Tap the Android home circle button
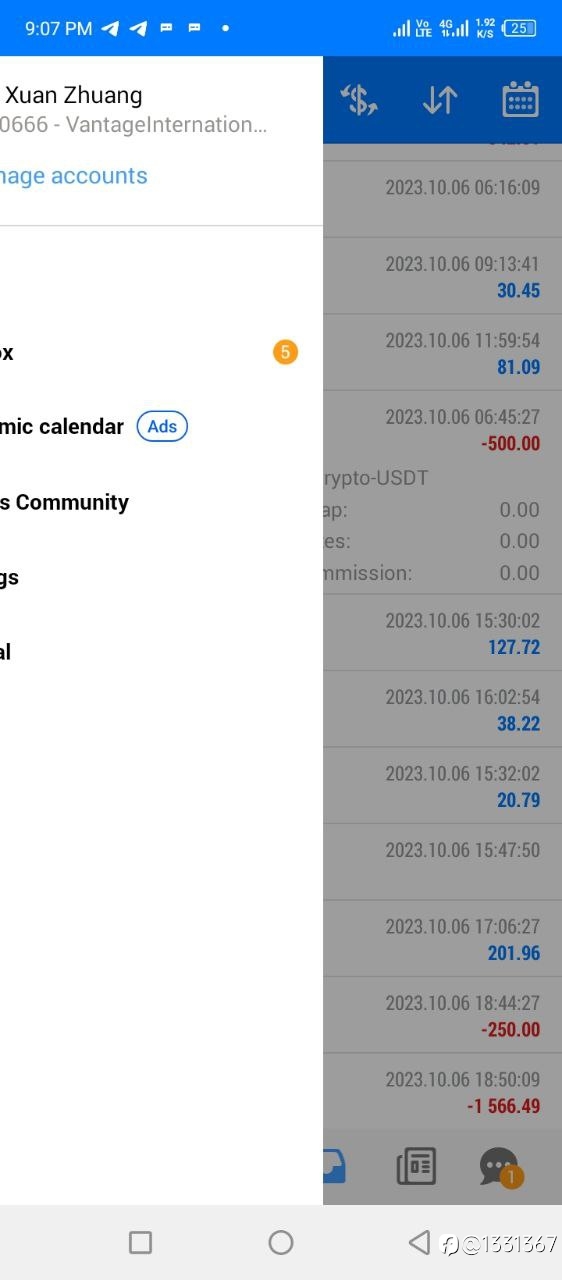The width and height of the screenshot is (562, 1280). click(281, 1242)
